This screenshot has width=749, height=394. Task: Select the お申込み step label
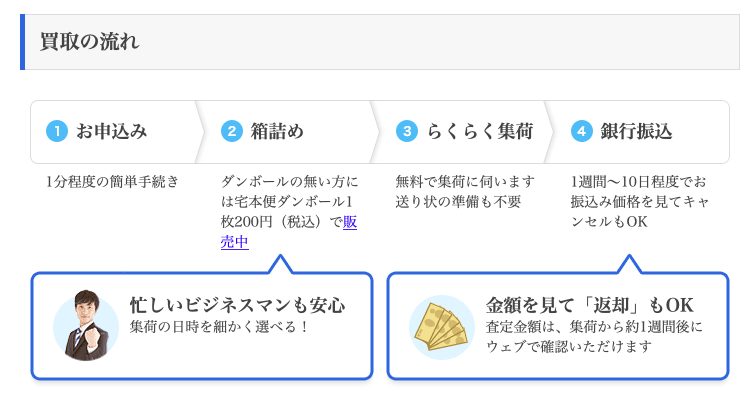point(111,131)
